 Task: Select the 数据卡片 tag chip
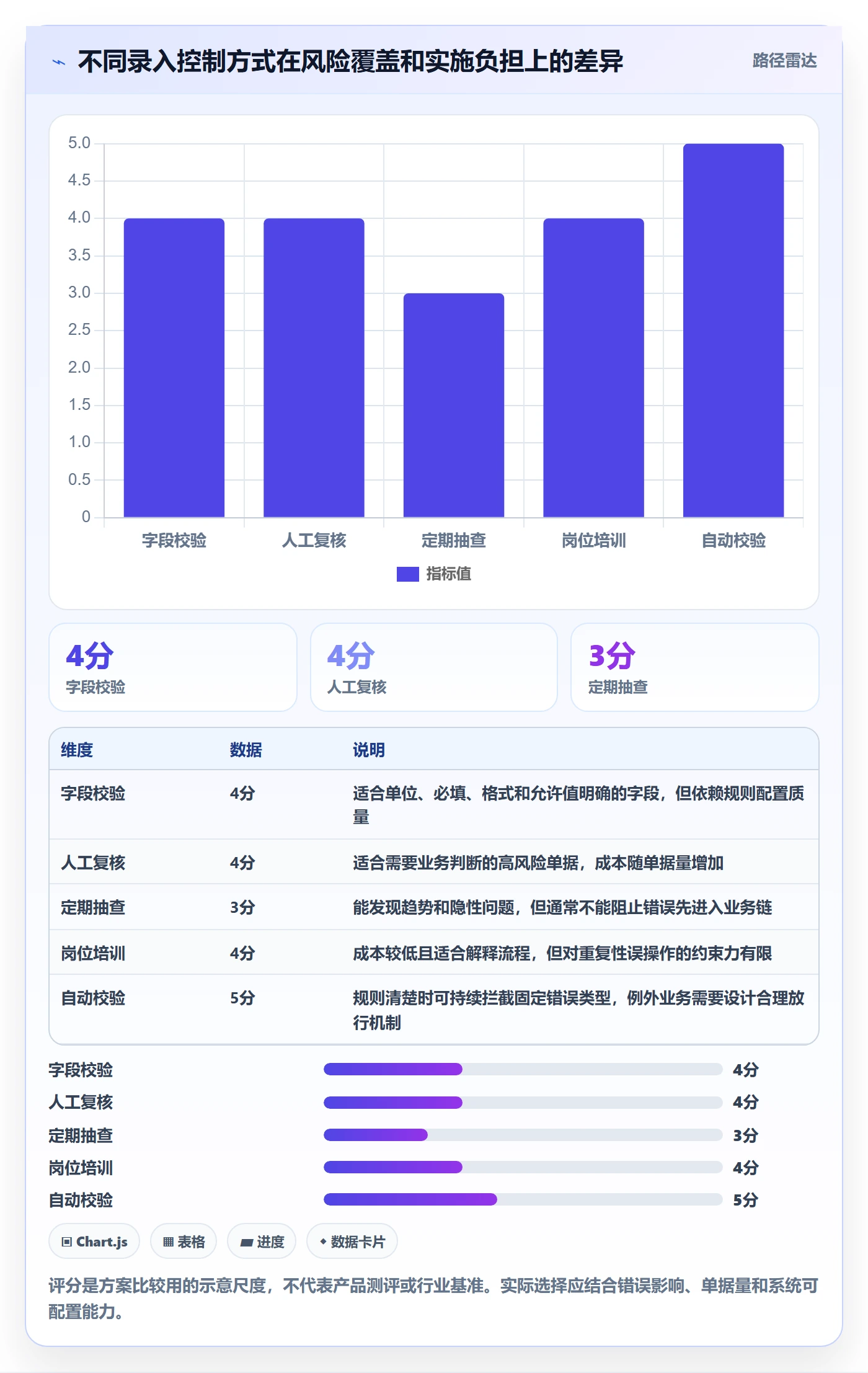tap(352, 1242)
